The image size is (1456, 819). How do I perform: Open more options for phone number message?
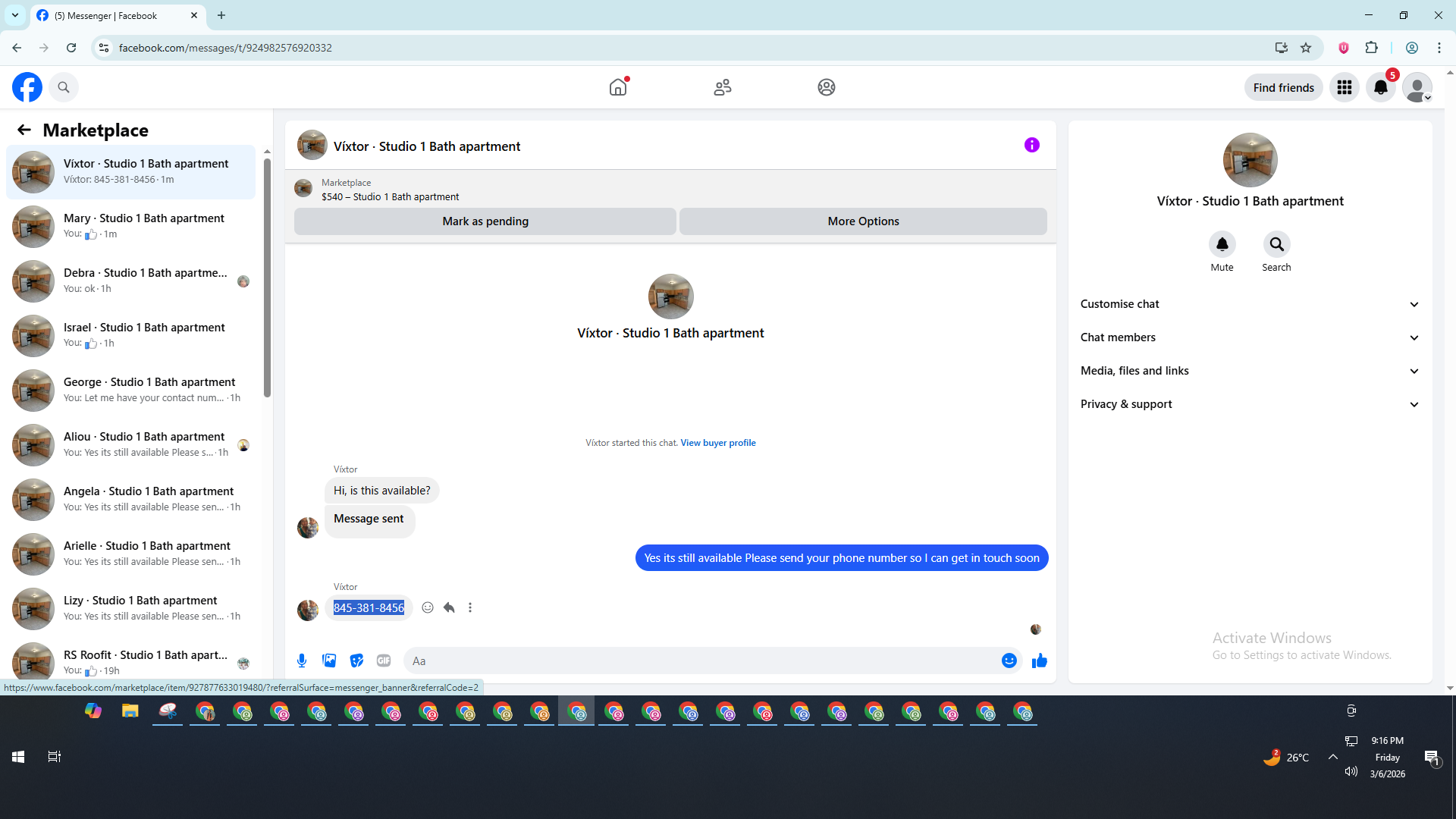[x=470, y=607]
